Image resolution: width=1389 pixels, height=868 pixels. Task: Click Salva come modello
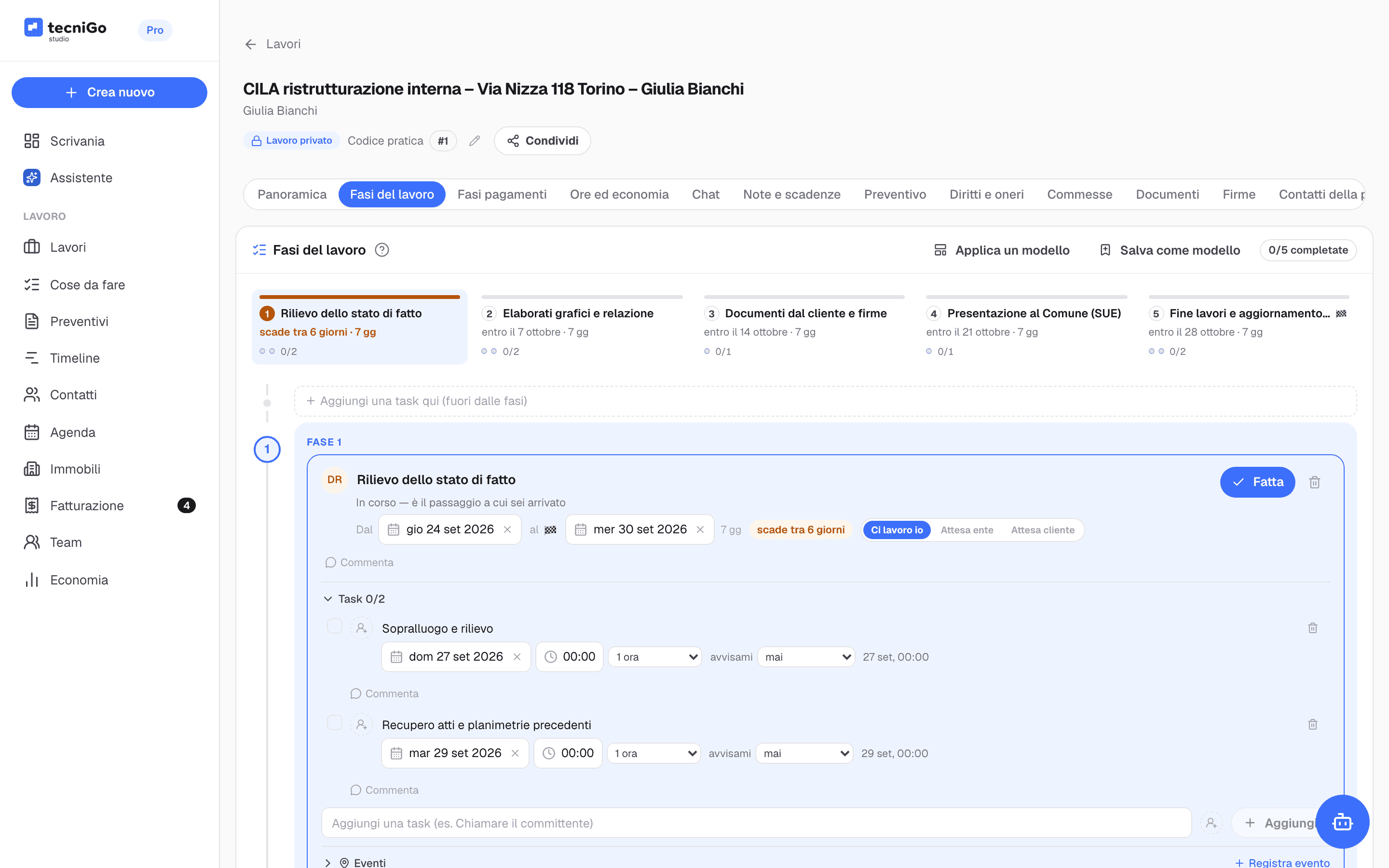click(1171, 250)
